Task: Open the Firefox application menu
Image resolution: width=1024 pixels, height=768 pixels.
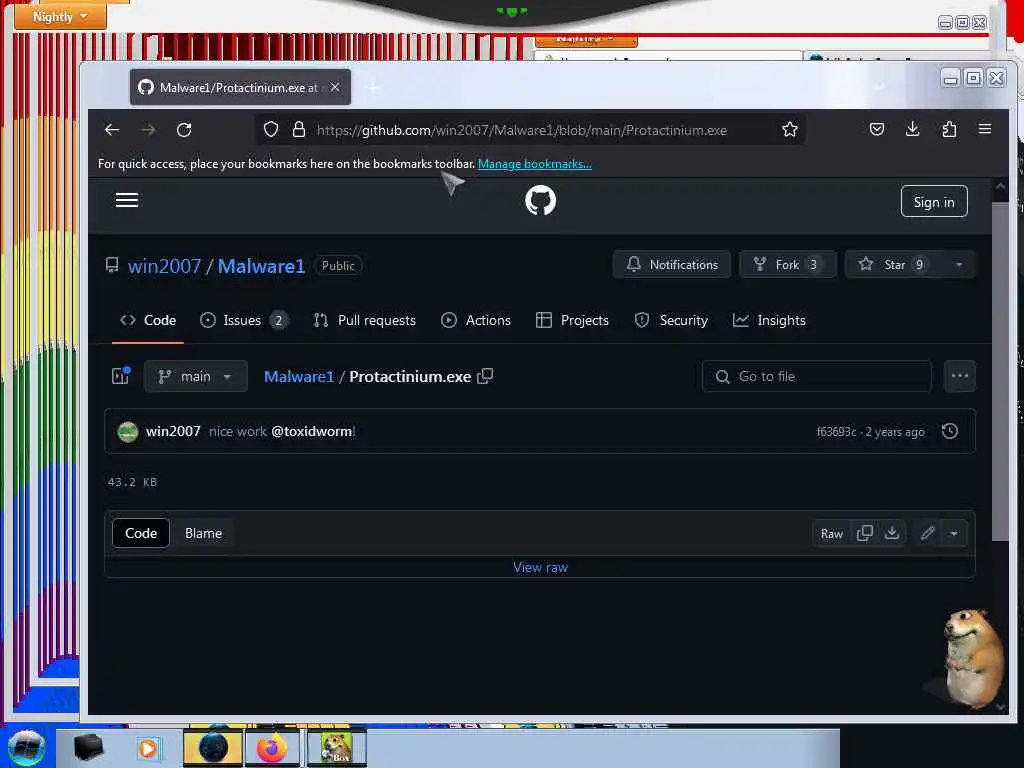Action: tap(985, 129)
